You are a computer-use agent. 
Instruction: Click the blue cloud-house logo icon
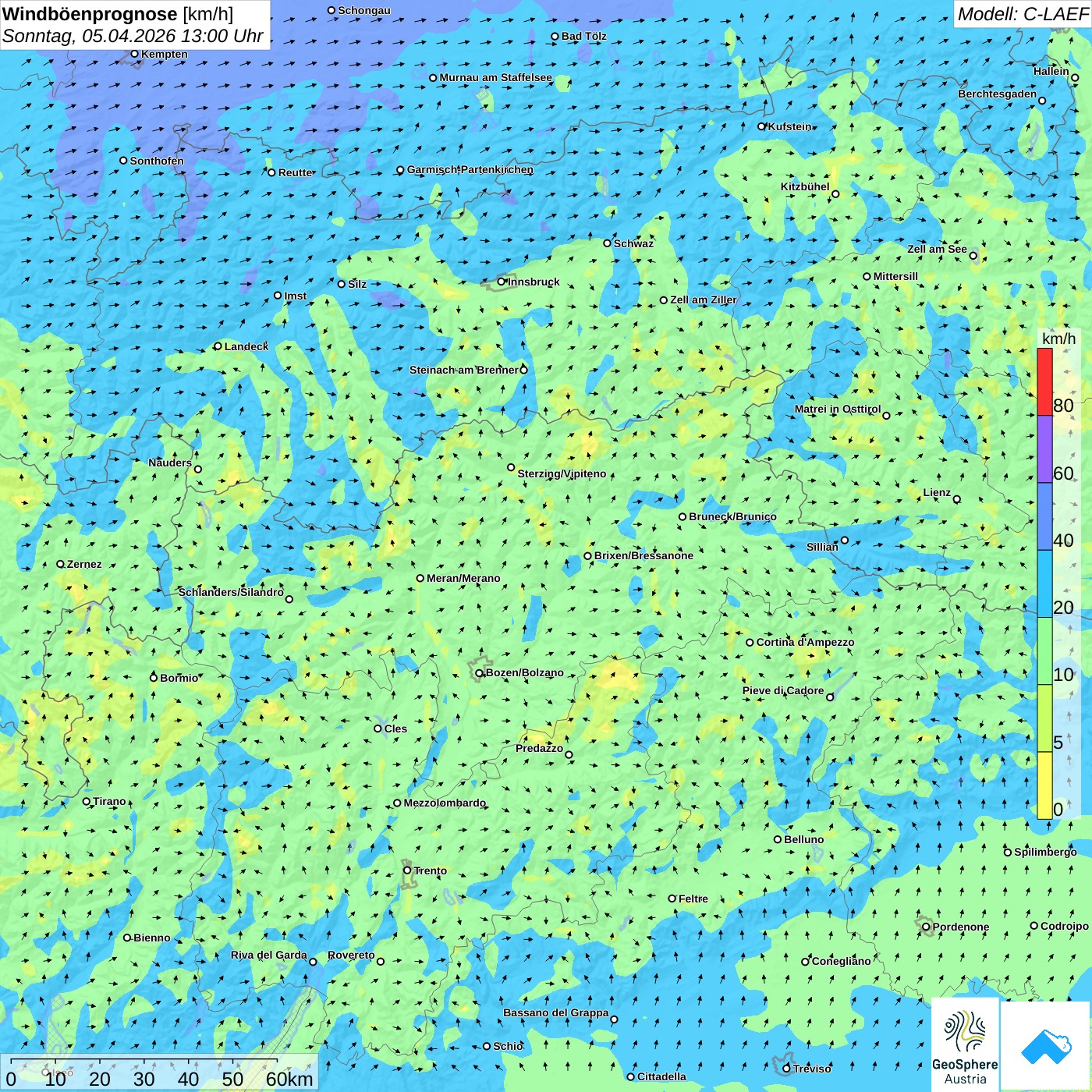pos(1045,1046)
